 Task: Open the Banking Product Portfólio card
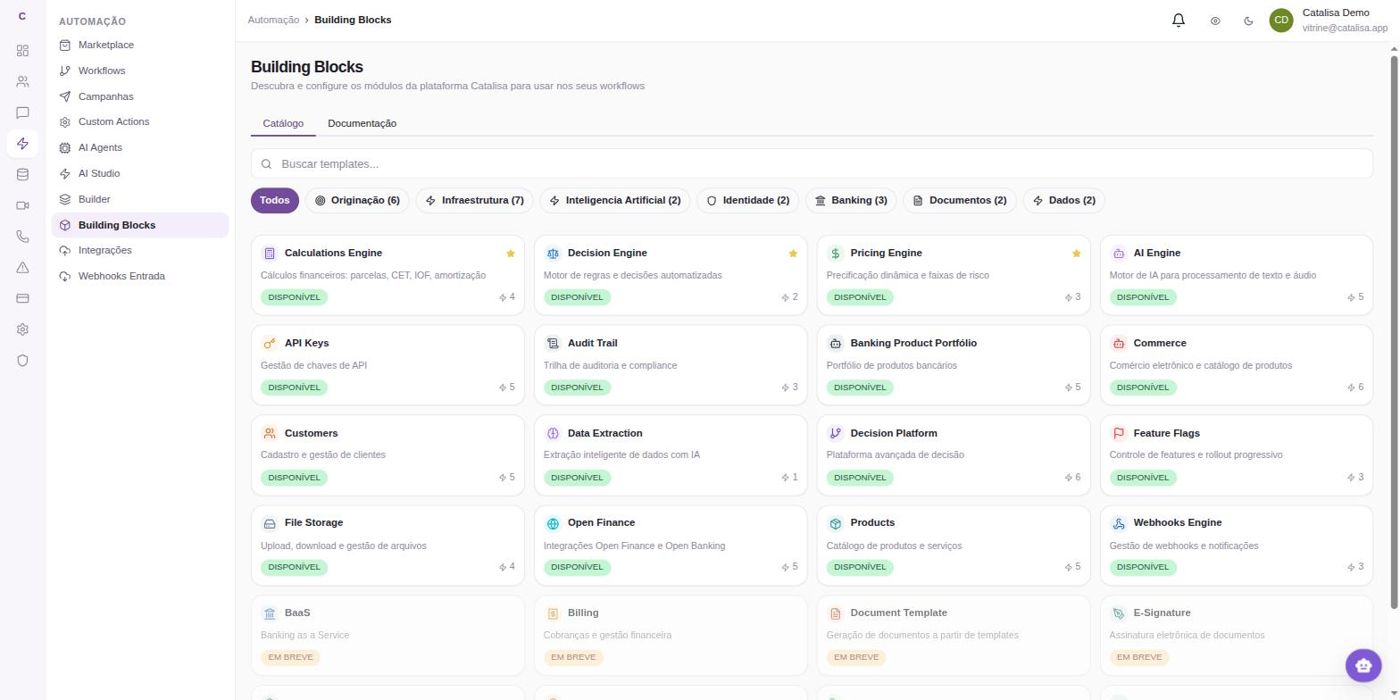pos(953,365)
